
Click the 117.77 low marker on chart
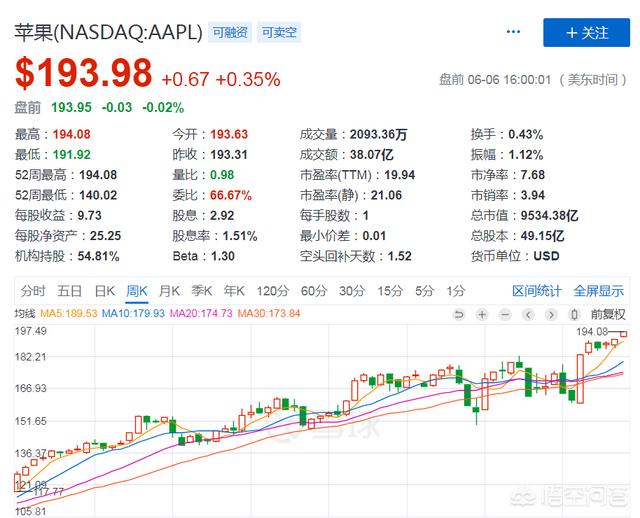tap(48, 492)
